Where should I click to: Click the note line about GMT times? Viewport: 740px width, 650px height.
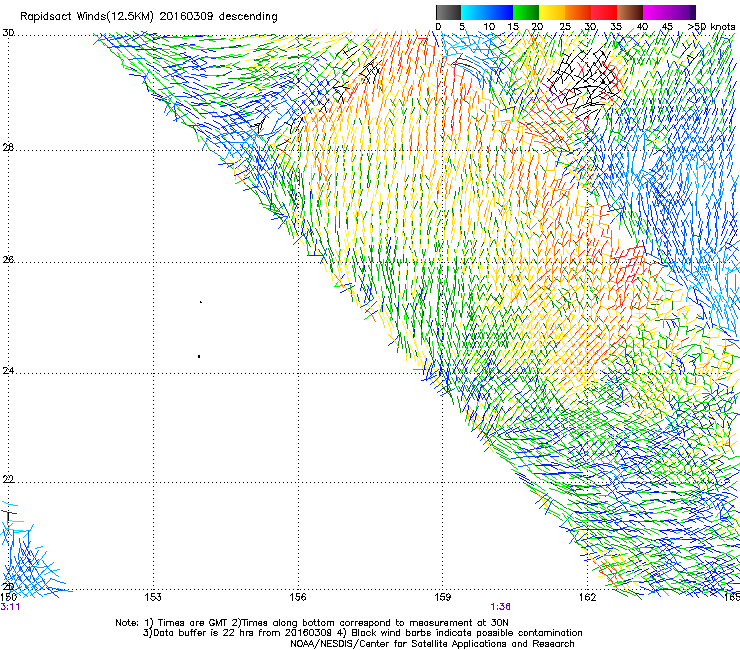pyautogui.click(x=312, y=623)
